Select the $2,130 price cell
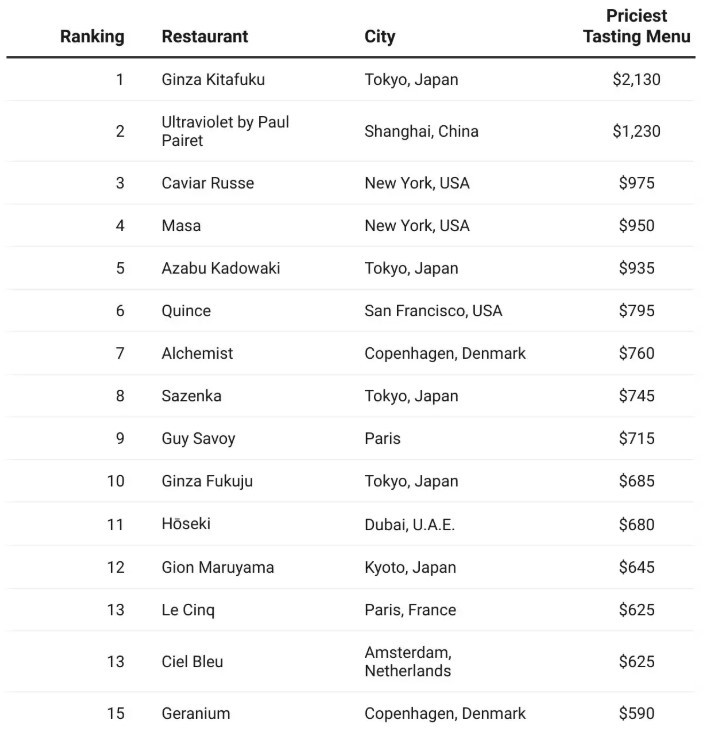The image size is (704, 754). click(x=637, y=79)
